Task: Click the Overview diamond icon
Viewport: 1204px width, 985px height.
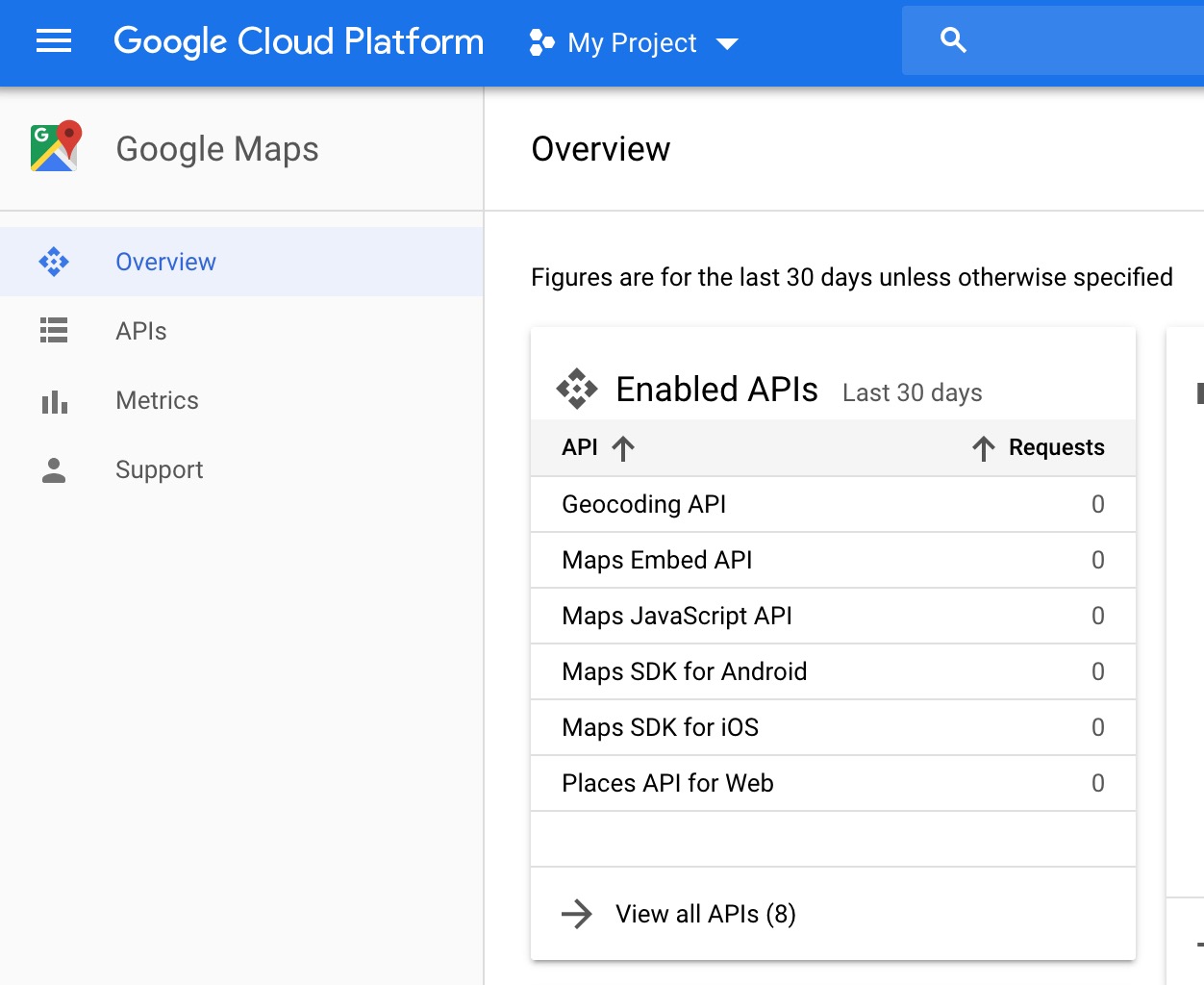Action: (53, 261)
